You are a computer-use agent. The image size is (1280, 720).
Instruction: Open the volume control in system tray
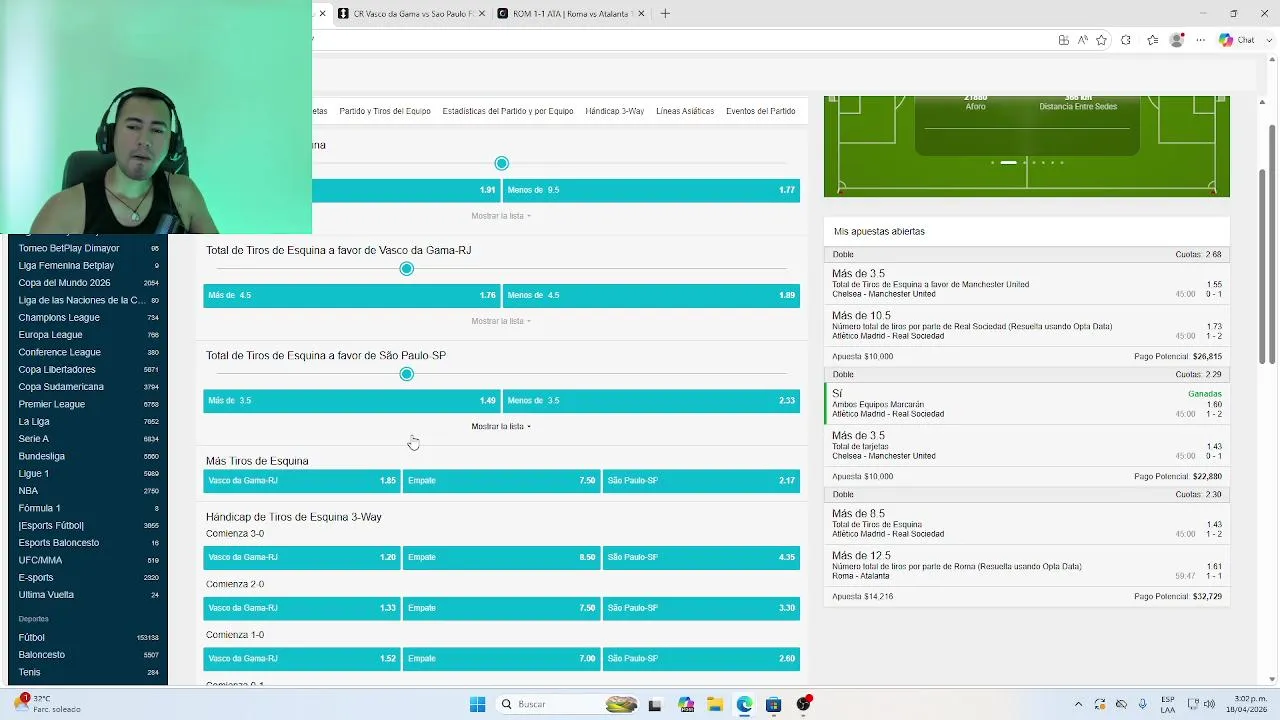(1209, 704)
